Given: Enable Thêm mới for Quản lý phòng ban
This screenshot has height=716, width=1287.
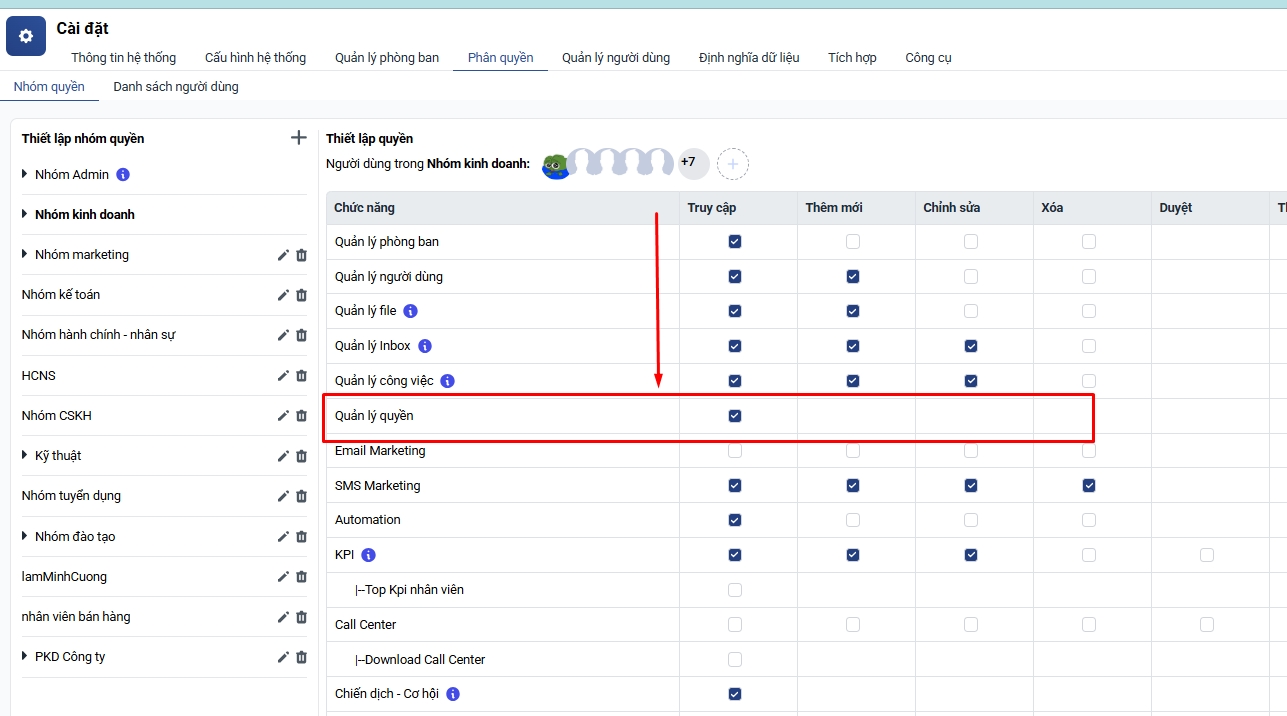Looking at the screenshot, I should pyautogui.click(x=853, y=242).
